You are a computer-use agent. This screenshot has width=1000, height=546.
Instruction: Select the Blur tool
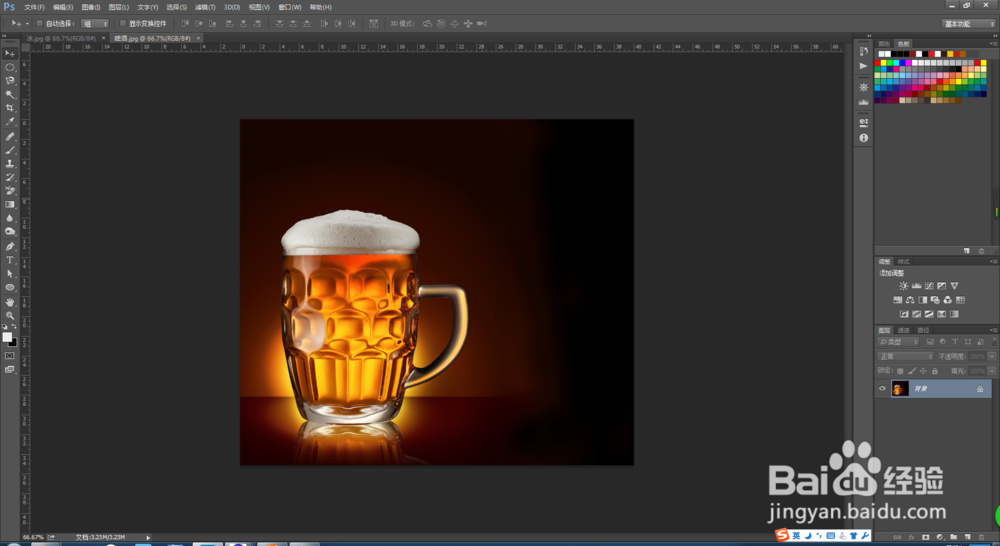point(10,218)
